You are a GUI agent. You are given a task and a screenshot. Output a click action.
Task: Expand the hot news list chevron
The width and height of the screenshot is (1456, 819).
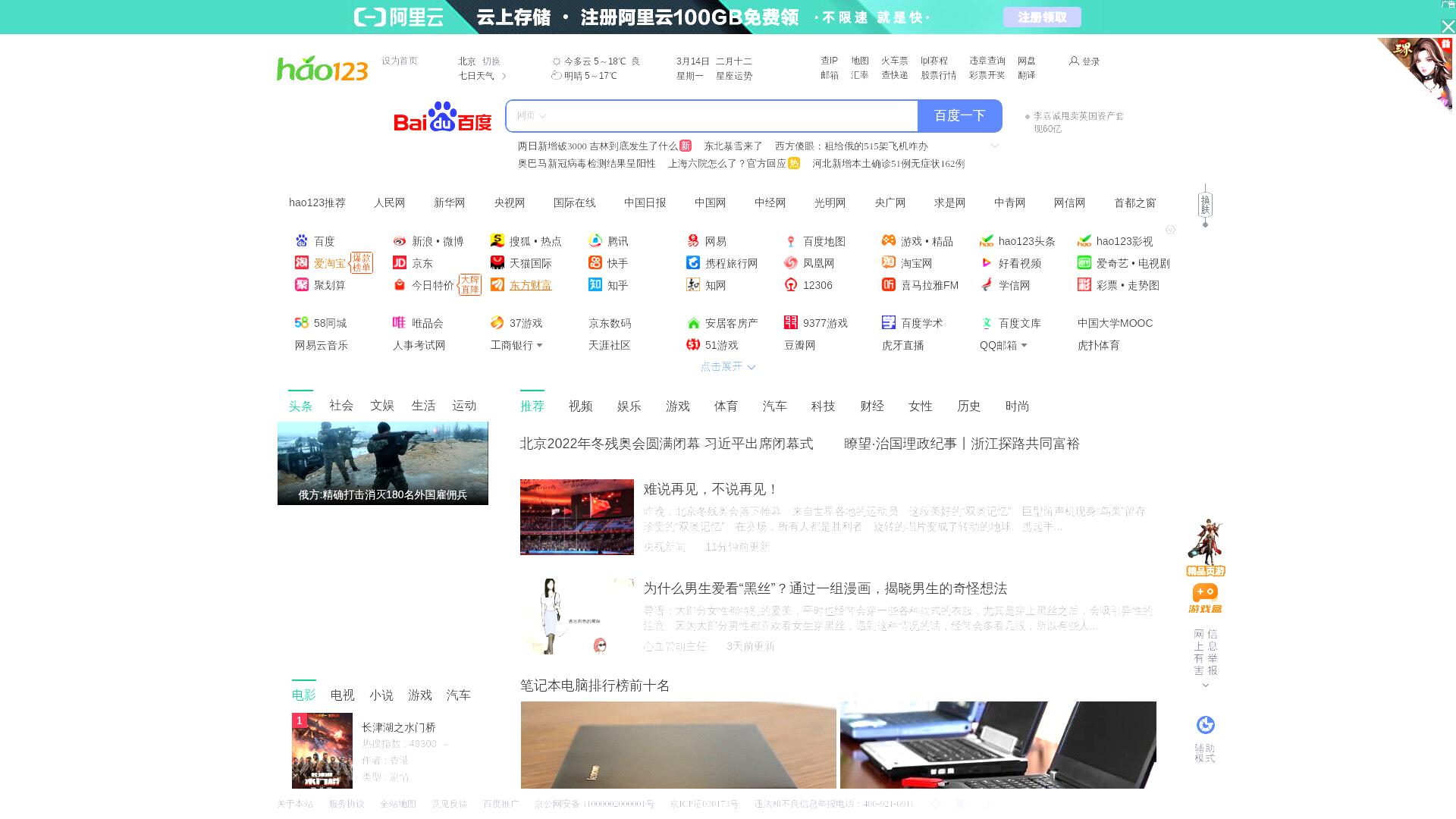coord(995,146)
